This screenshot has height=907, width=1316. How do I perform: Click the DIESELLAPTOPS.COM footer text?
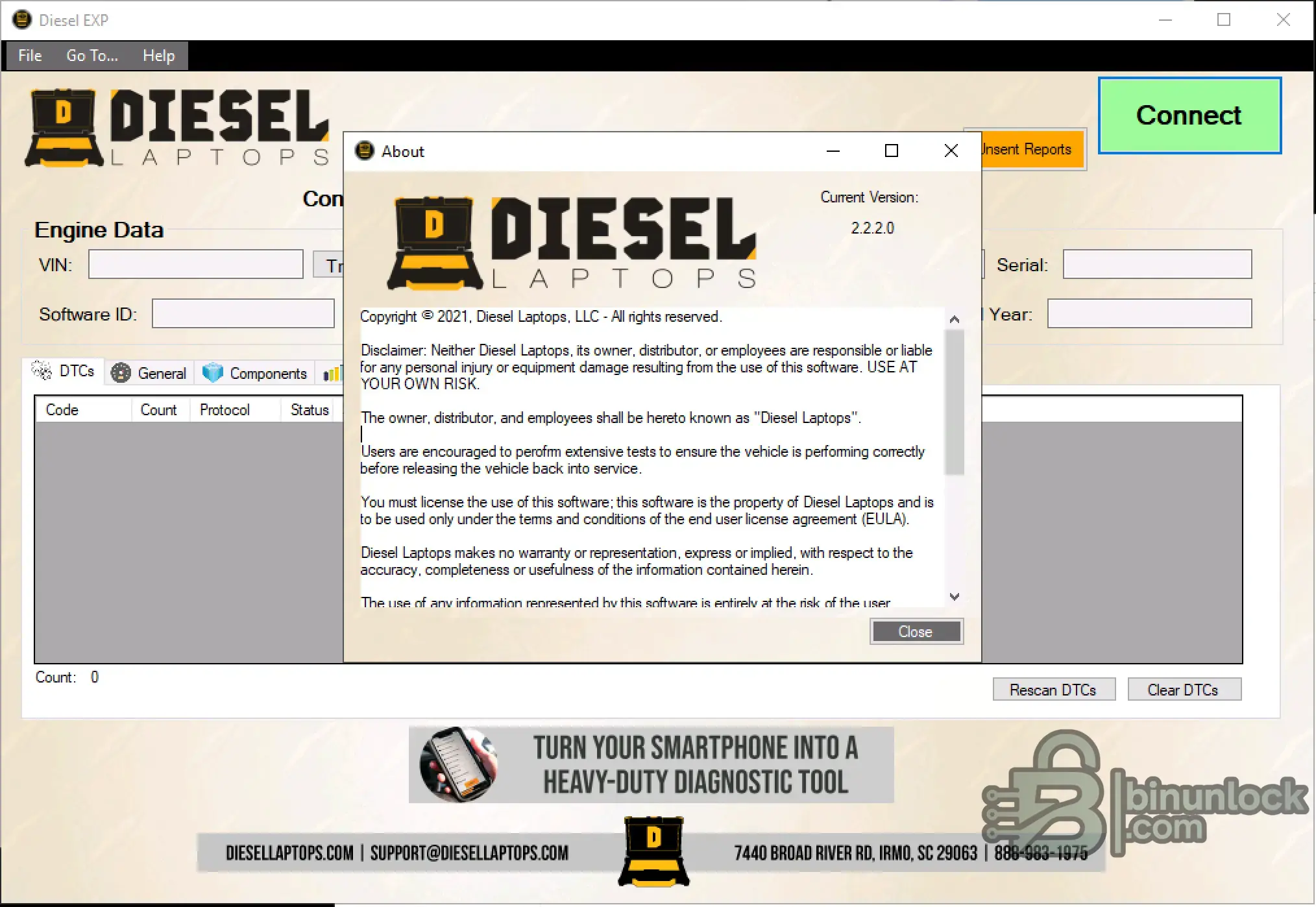click(x=289, y=853)
